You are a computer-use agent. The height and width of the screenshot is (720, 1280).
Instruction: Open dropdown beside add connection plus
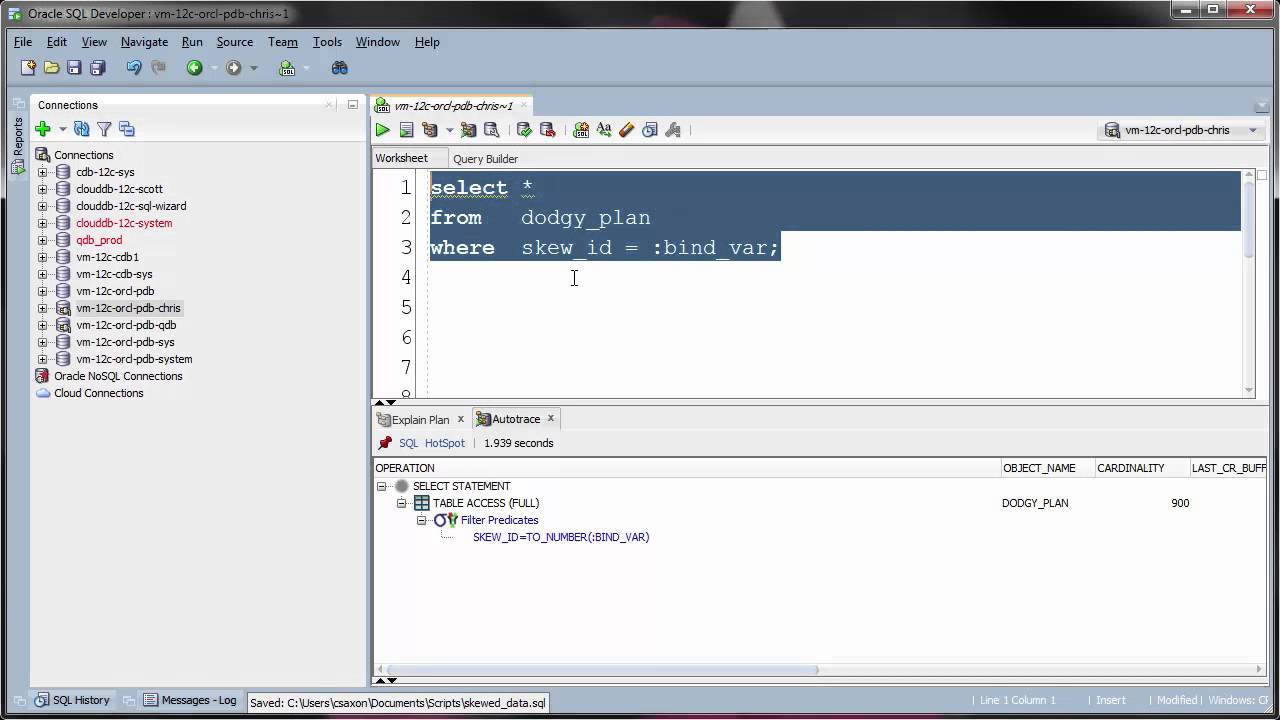[62, 129]
